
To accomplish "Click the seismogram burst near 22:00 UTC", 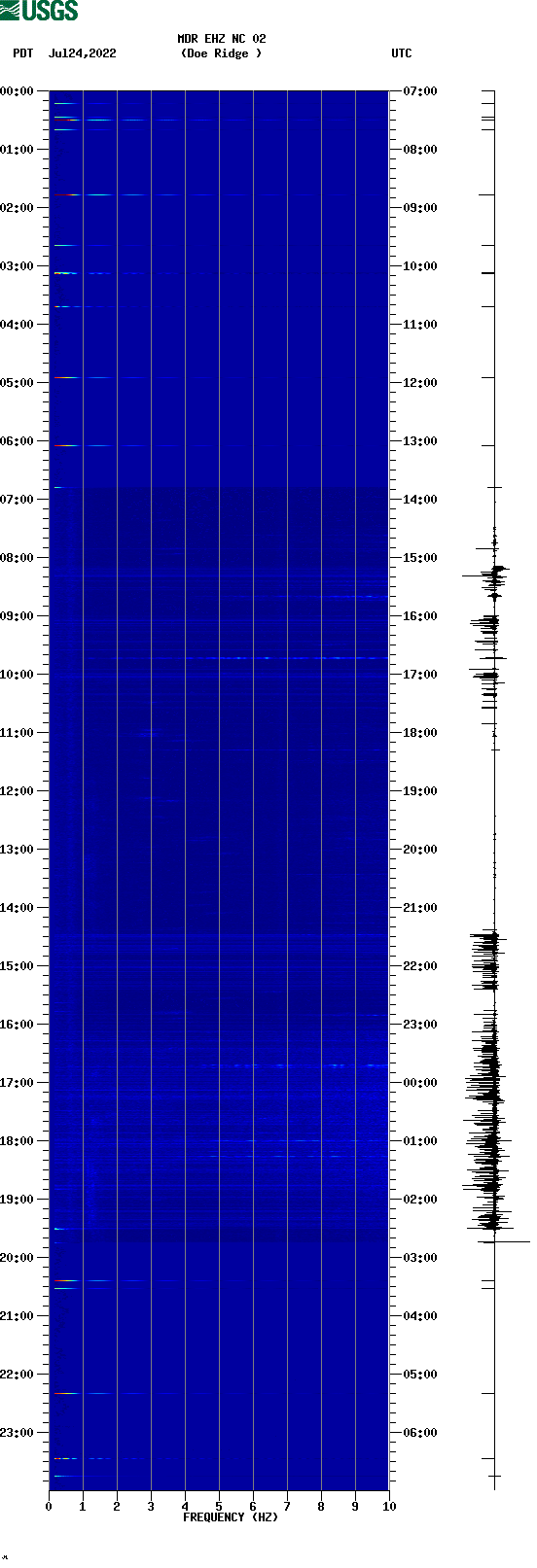I will (486, 960).
